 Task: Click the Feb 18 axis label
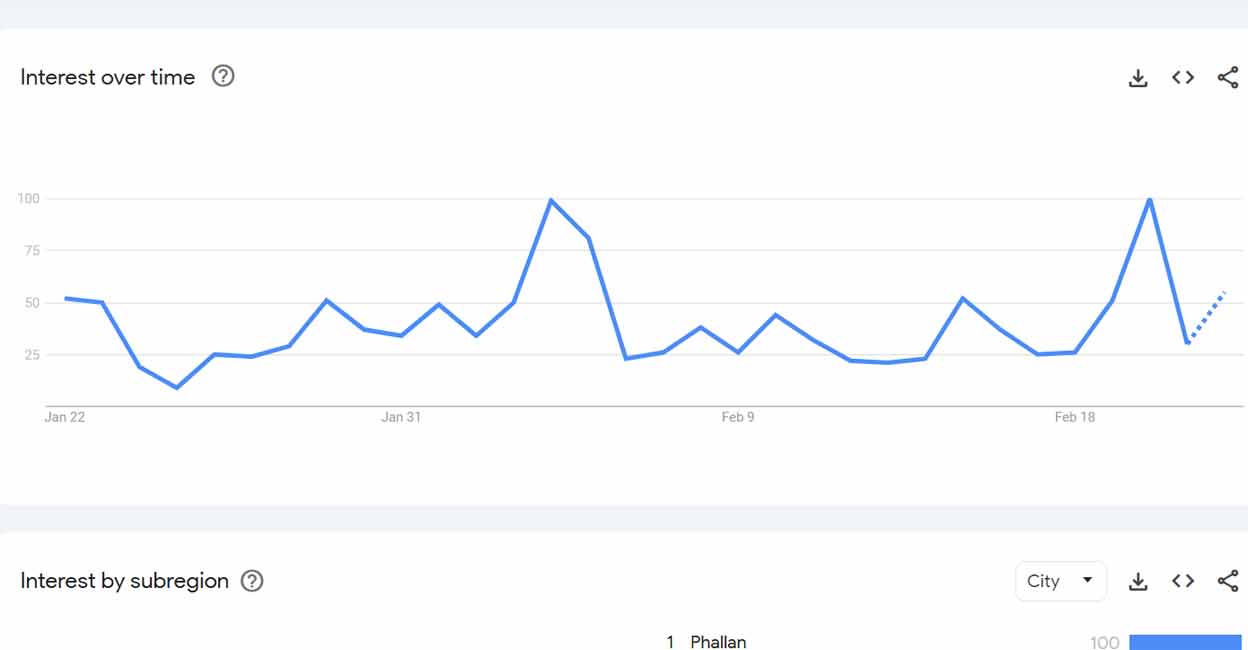click(1075, 417)
